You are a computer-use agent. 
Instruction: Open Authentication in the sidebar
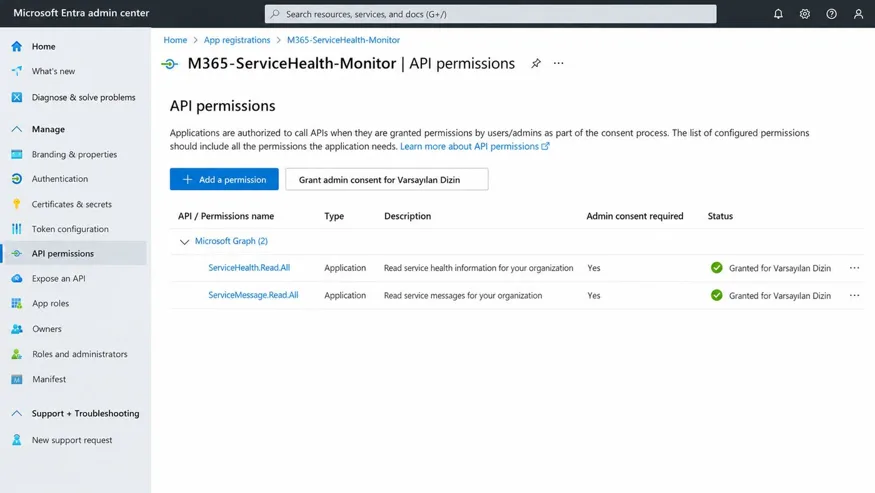tap(60, 179)
